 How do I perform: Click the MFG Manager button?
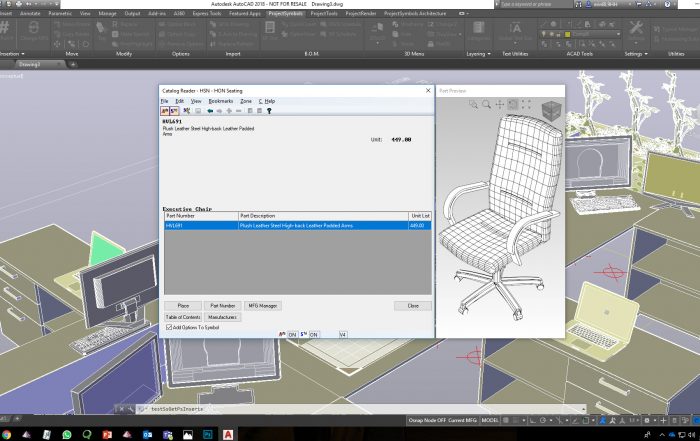pyautogui.click(x=263, y=306)
